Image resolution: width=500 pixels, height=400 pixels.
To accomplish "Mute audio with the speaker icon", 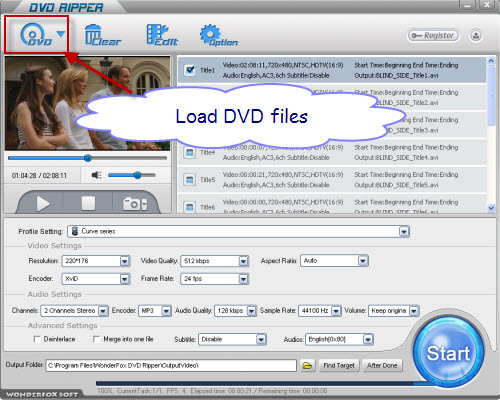I will [96, 175].
